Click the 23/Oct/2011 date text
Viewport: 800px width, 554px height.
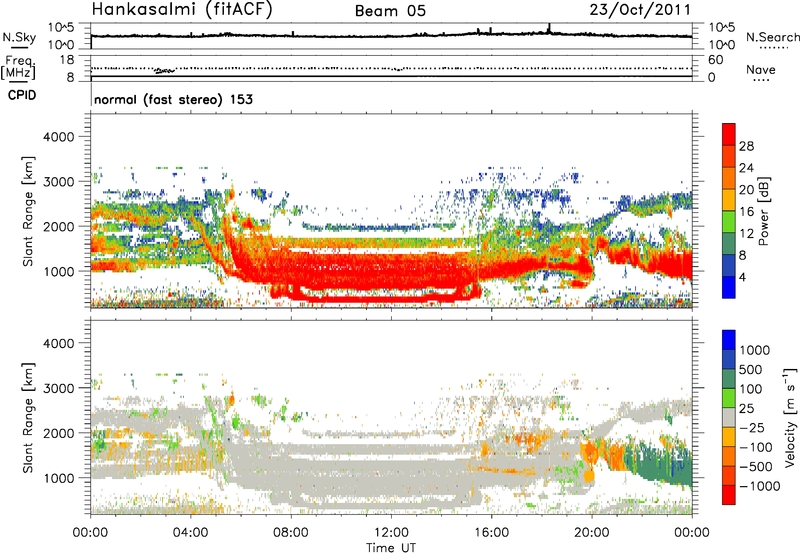point(643,11)
